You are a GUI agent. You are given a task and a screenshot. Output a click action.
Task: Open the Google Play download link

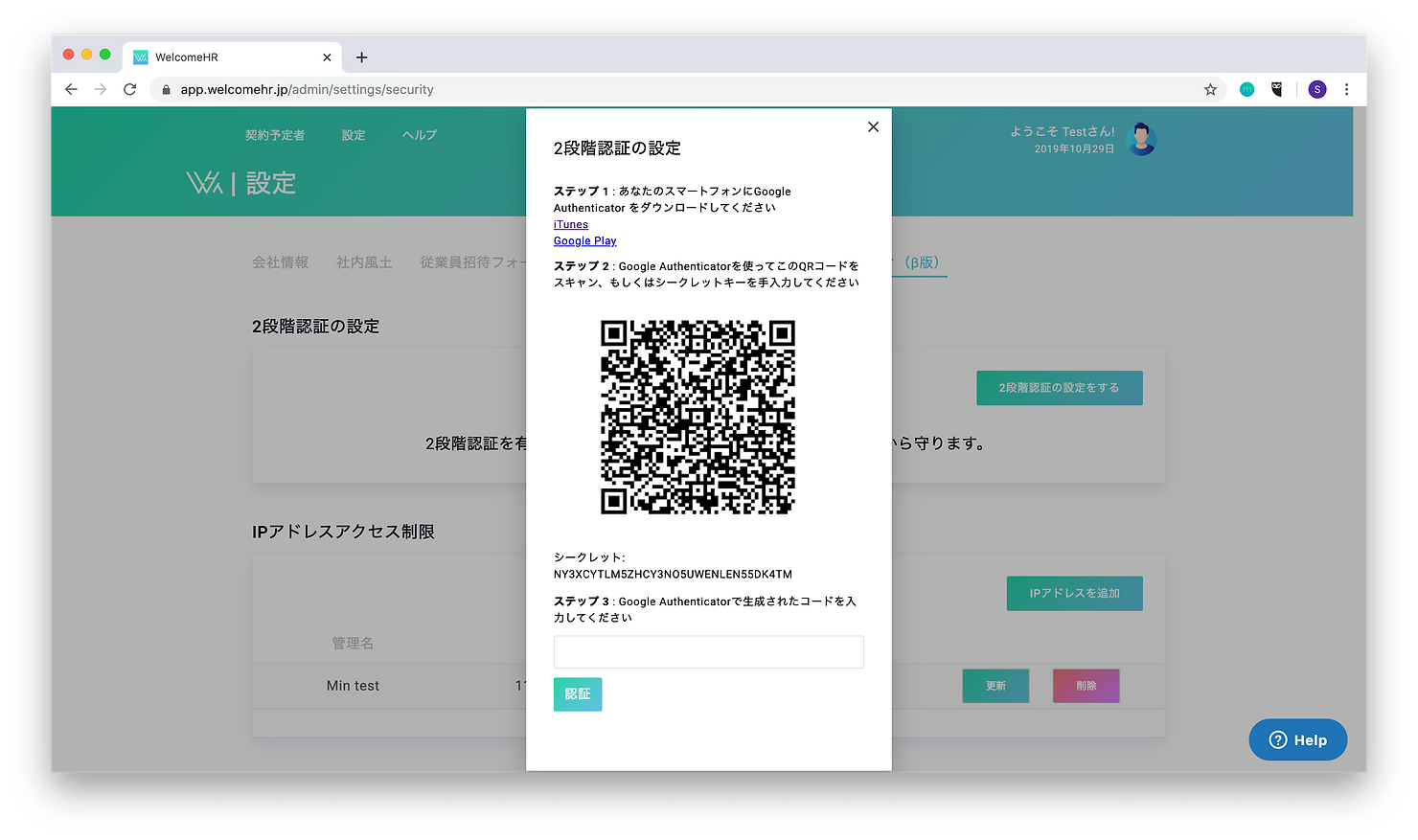(x=584, y=240)
